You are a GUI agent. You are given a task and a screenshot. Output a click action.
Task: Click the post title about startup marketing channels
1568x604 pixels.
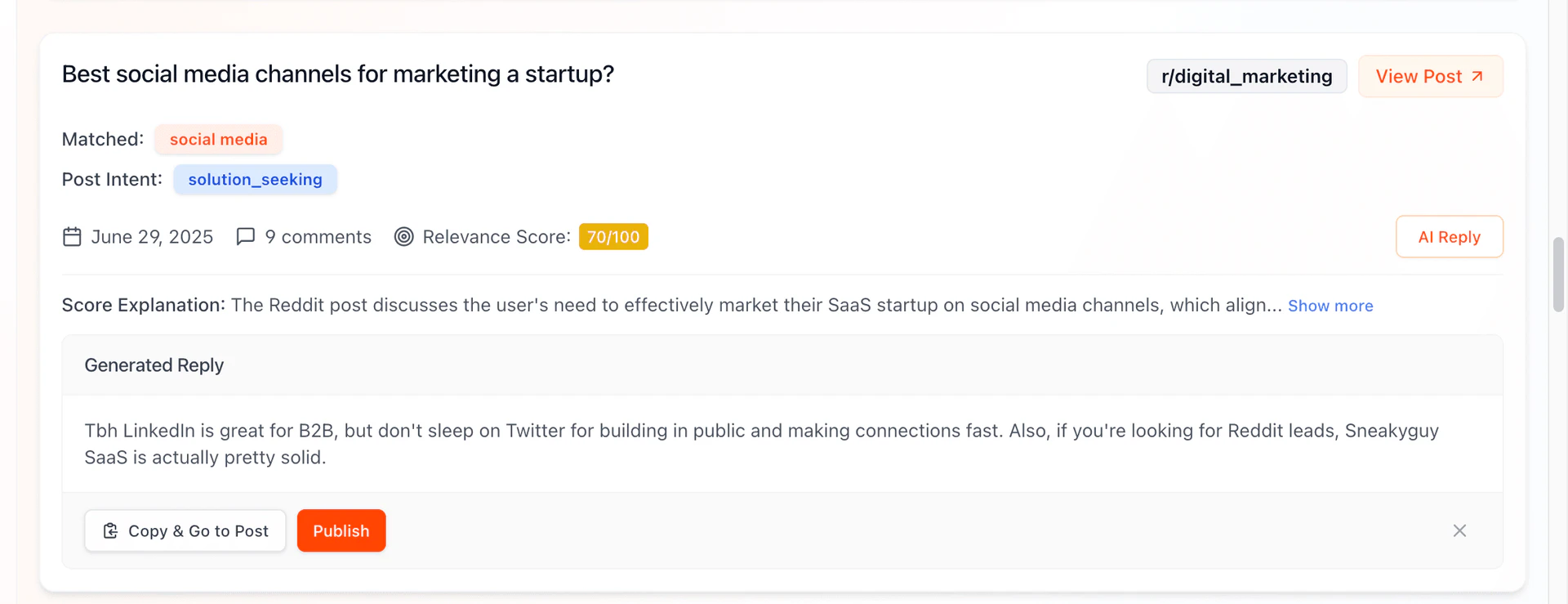pyautogui.click(x=337, y=74)
